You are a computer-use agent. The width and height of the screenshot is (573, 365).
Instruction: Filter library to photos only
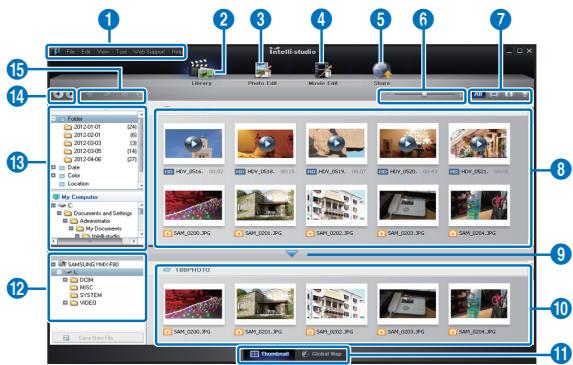(x=494, y=94)
